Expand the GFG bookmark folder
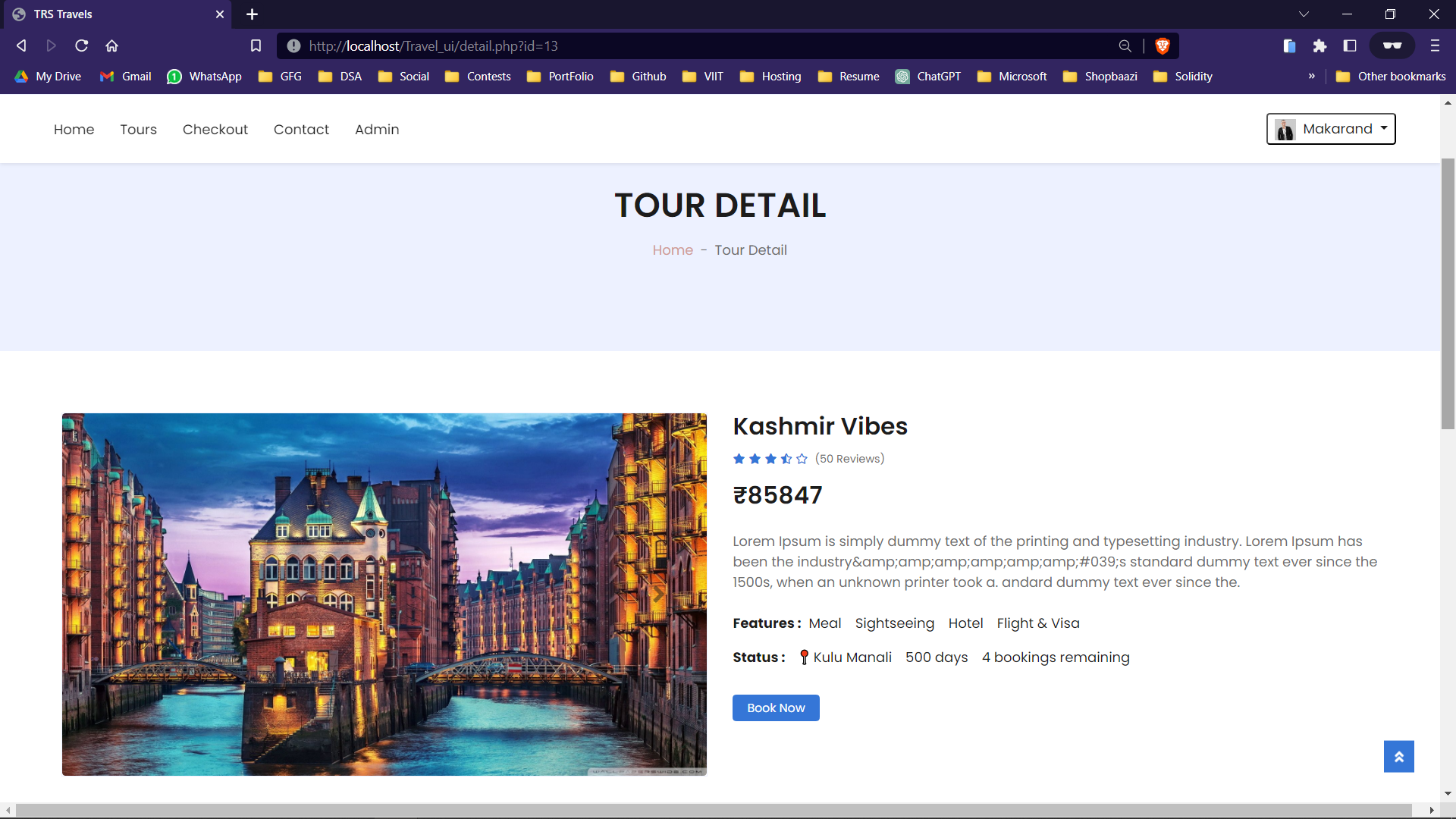Viewport: 1456px width, 819px height. (x=281, y=77)
